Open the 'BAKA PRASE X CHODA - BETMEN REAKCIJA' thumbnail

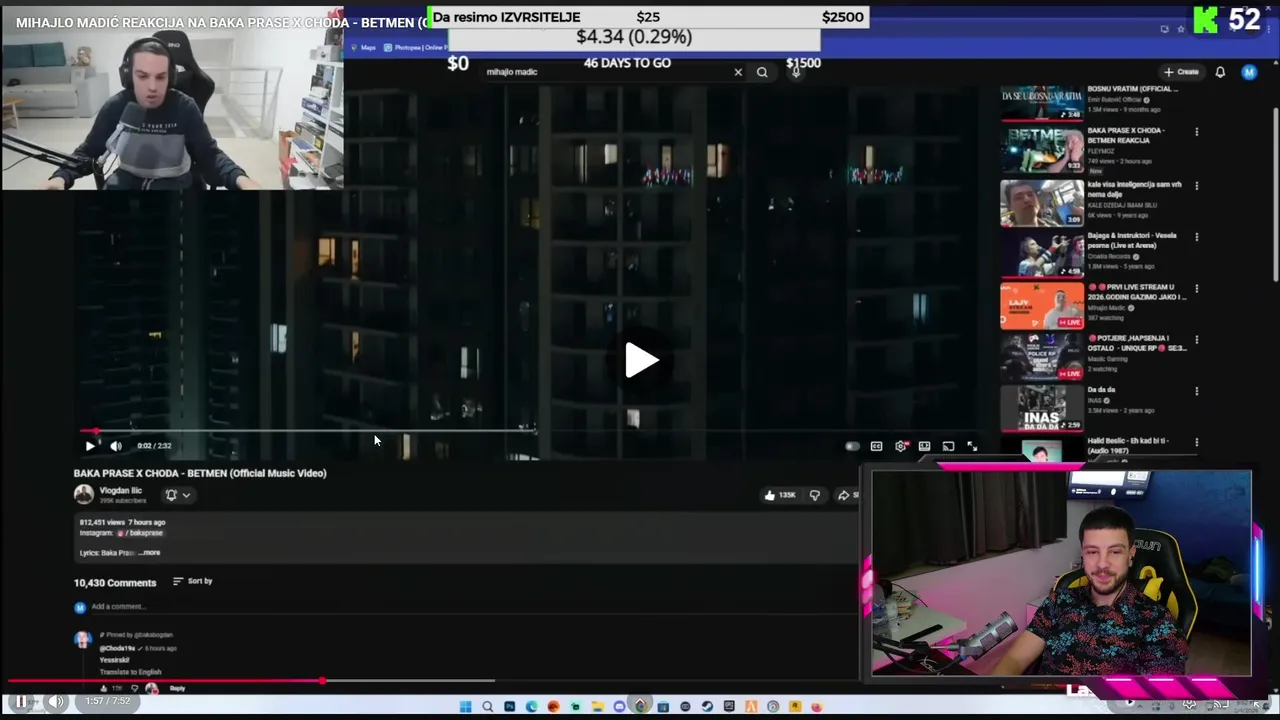[x=1042, y=150]
